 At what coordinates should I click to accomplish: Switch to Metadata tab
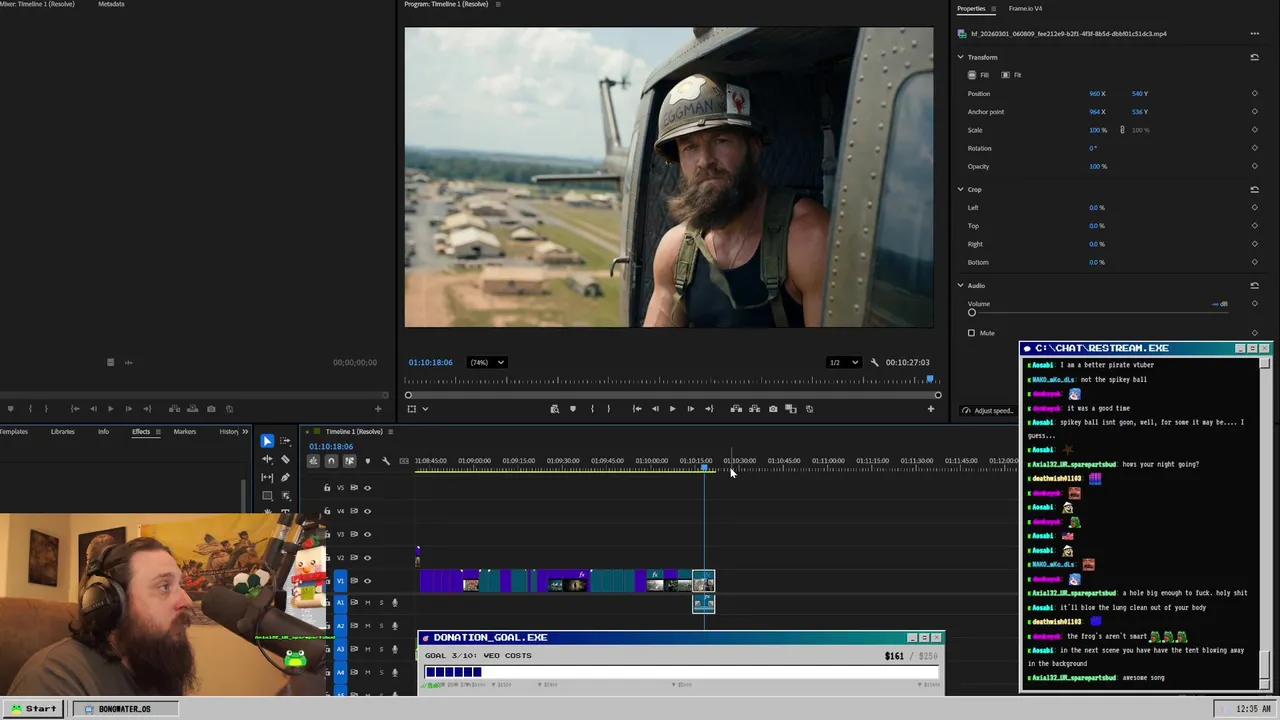(x=111, y=4)
